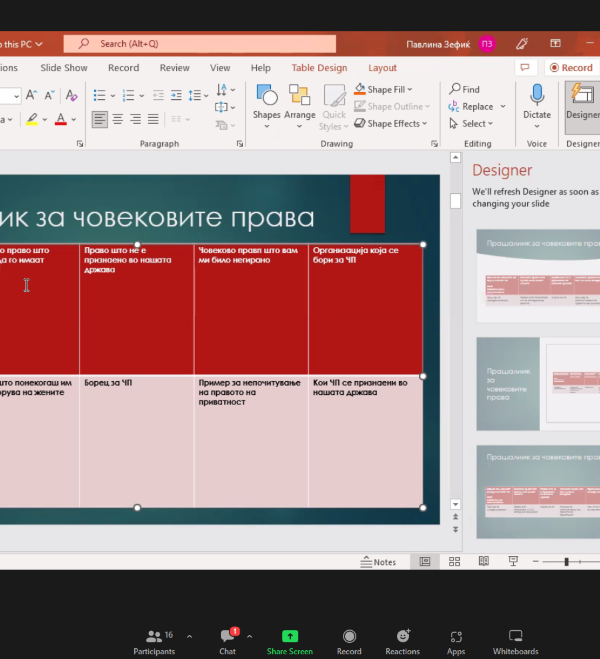Switch to Slide Sorter view
This screenshot has height=659, width=600.
click(454, 562)
